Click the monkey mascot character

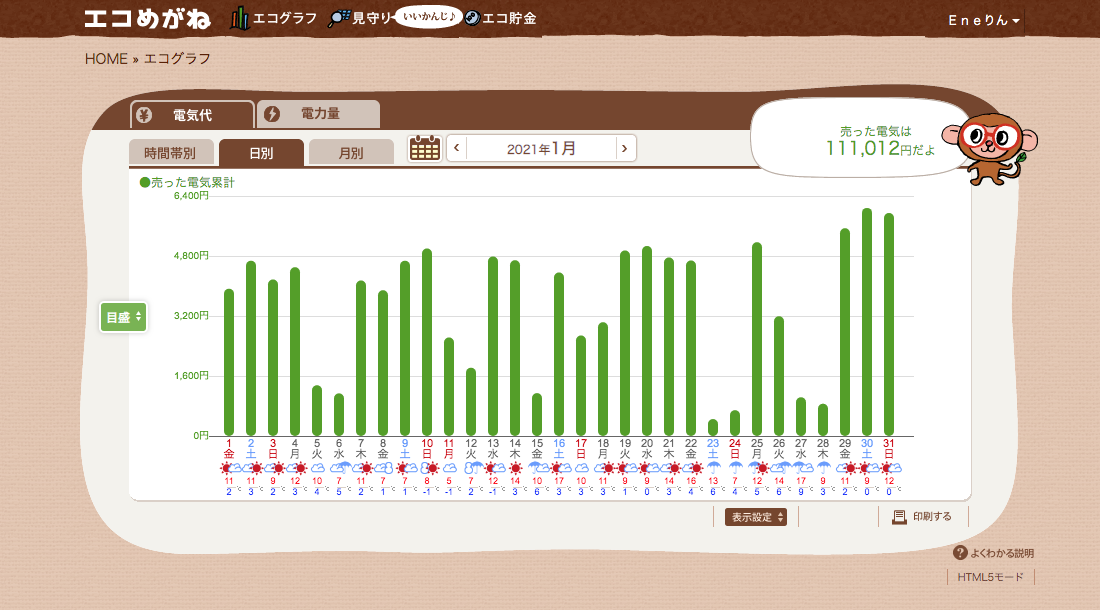click(x=991, y=149)
